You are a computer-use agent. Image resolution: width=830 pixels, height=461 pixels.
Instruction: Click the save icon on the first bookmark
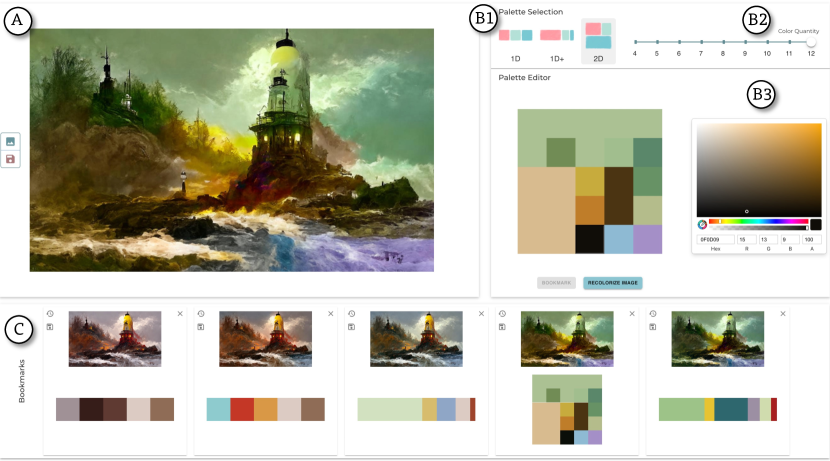click(x=50, y=327)
